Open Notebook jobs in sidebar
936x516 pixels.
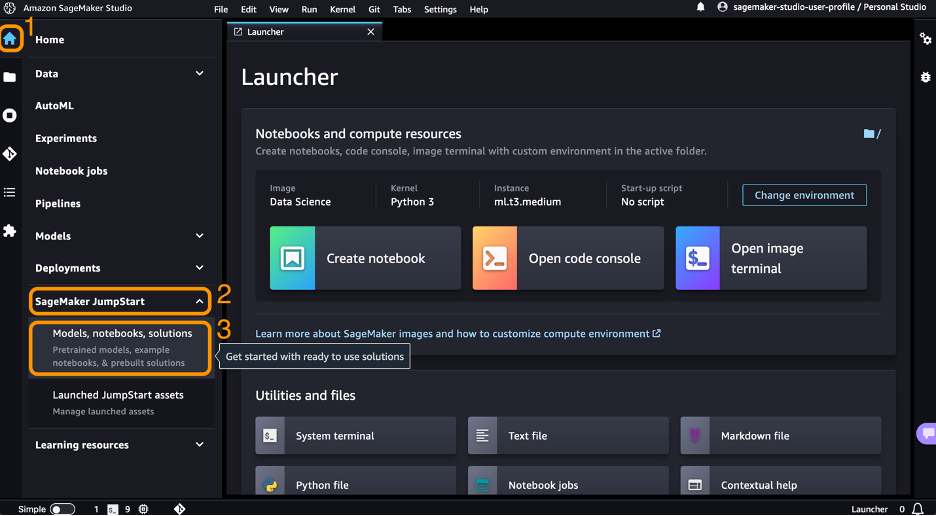pos(71,171)
